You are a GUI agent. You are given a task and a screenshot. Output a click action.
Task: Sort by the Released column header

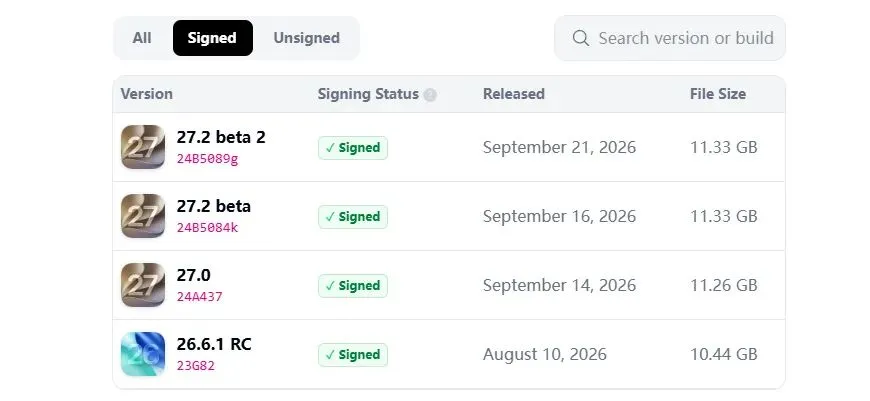pos(514,94)
